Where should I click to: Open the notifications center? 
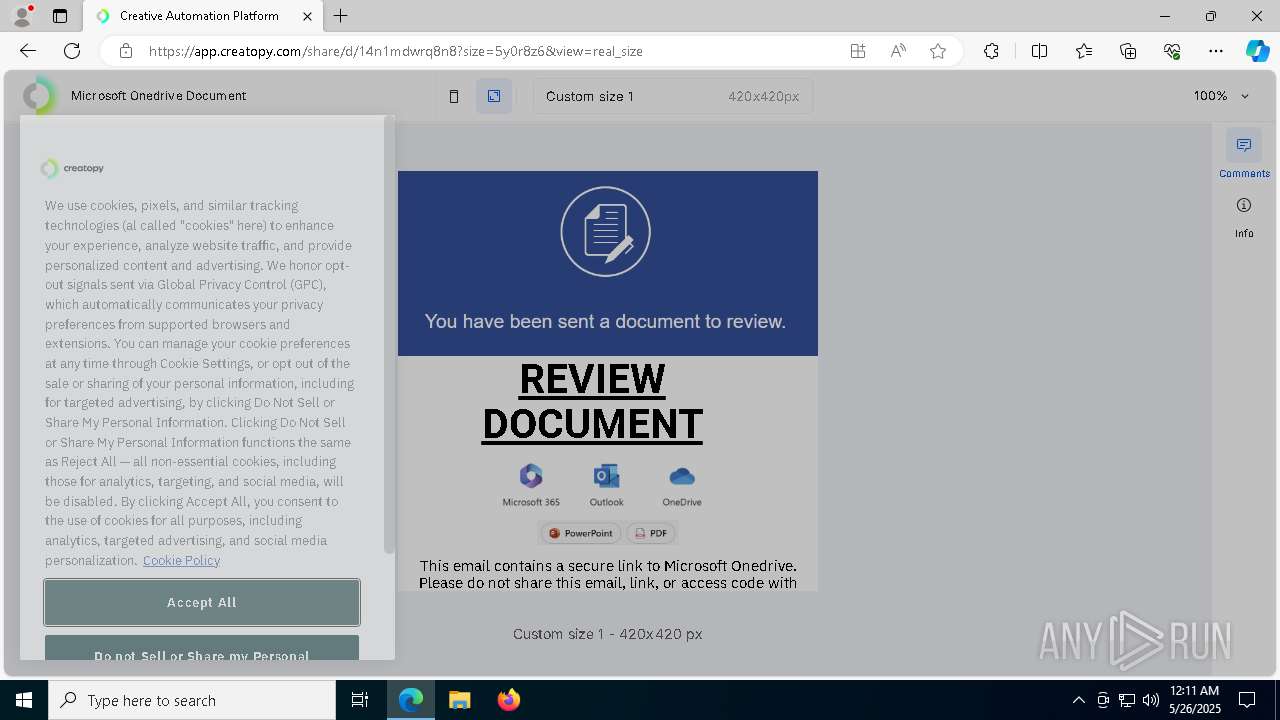[1247, 700]
